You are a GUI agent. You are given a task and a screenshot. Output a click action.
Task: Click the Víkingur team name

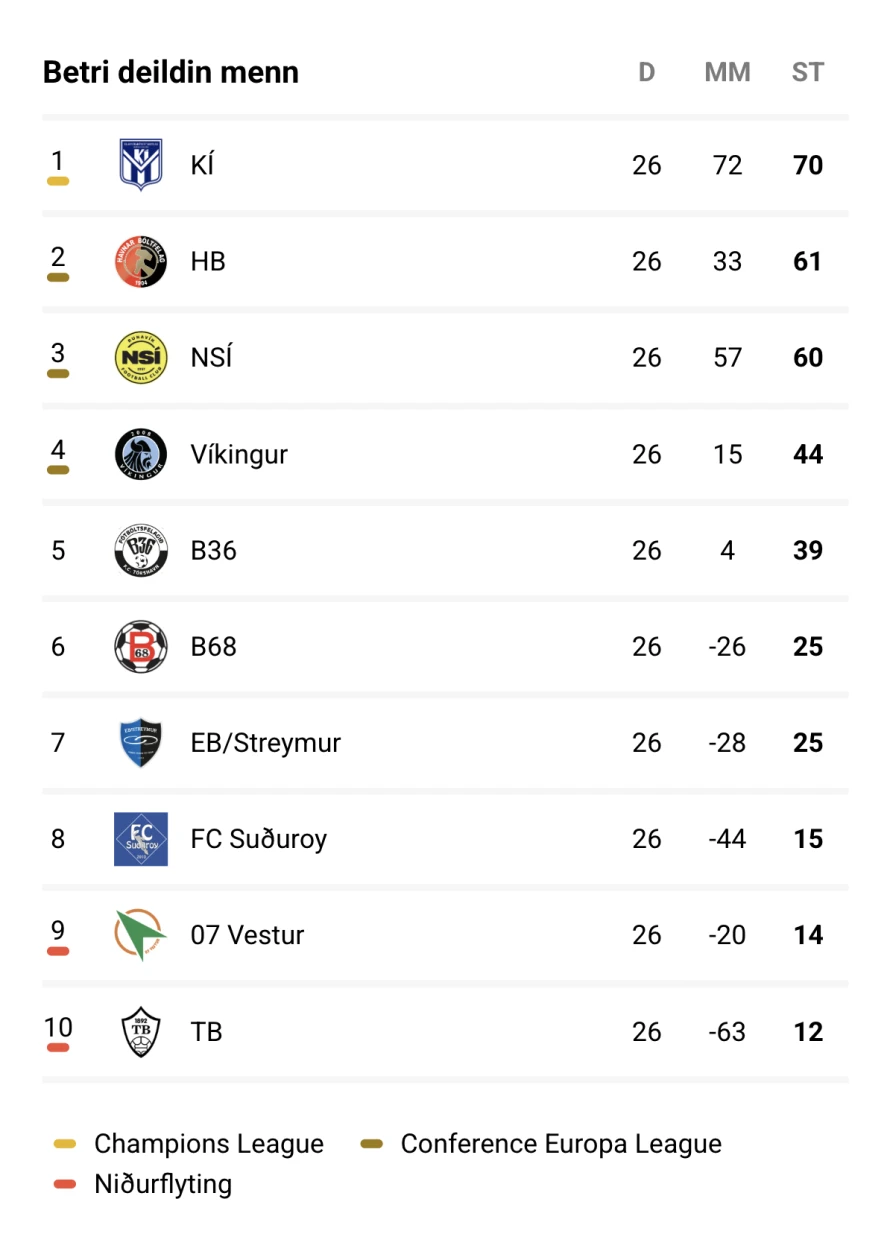pyautogui.click(x=239, y=454)
